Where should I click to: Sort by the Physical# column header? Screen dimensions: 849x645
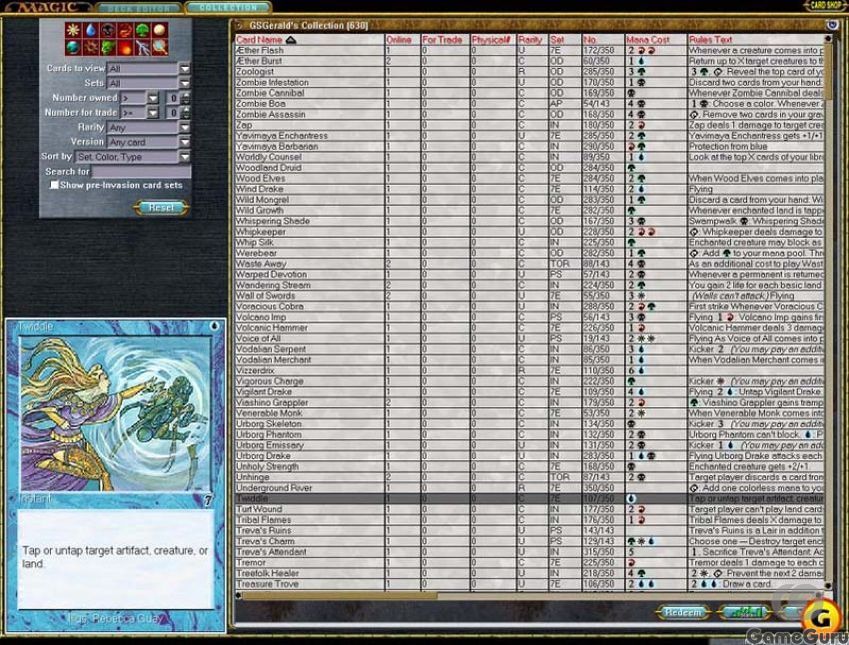click(x=491, y=40)
